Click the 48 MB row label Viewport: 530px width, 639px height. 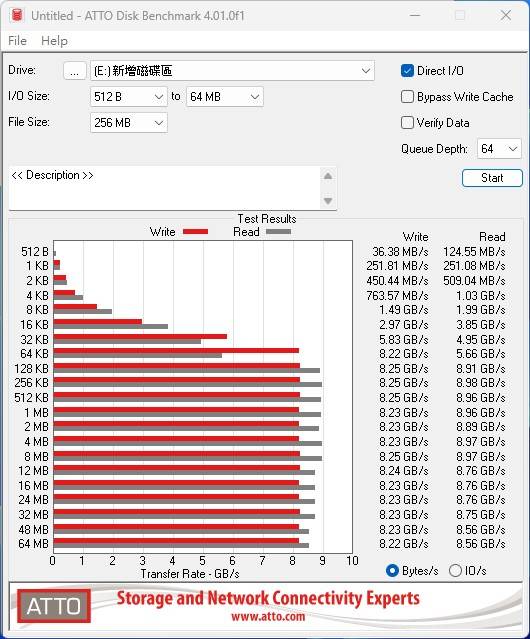point(33,529)
